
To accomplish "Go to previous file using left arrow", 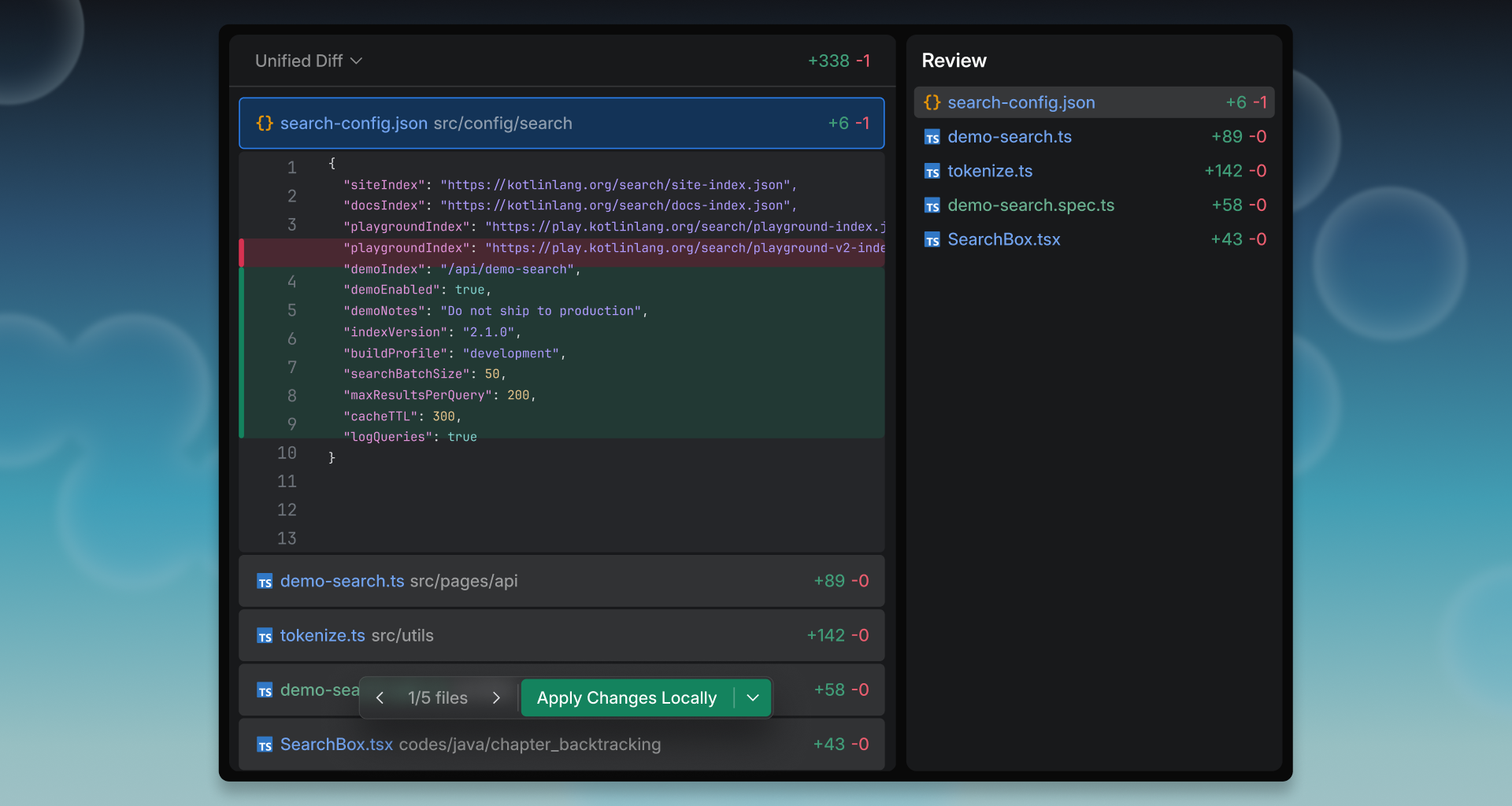I will click(x=380, y=698).
